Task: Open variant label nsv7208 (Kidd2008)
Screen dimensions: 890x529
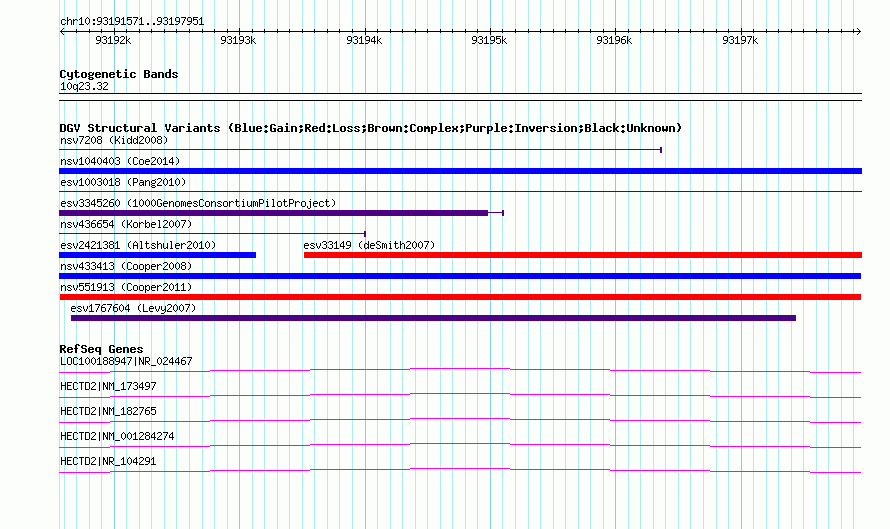Action: (x=114, y=140)
